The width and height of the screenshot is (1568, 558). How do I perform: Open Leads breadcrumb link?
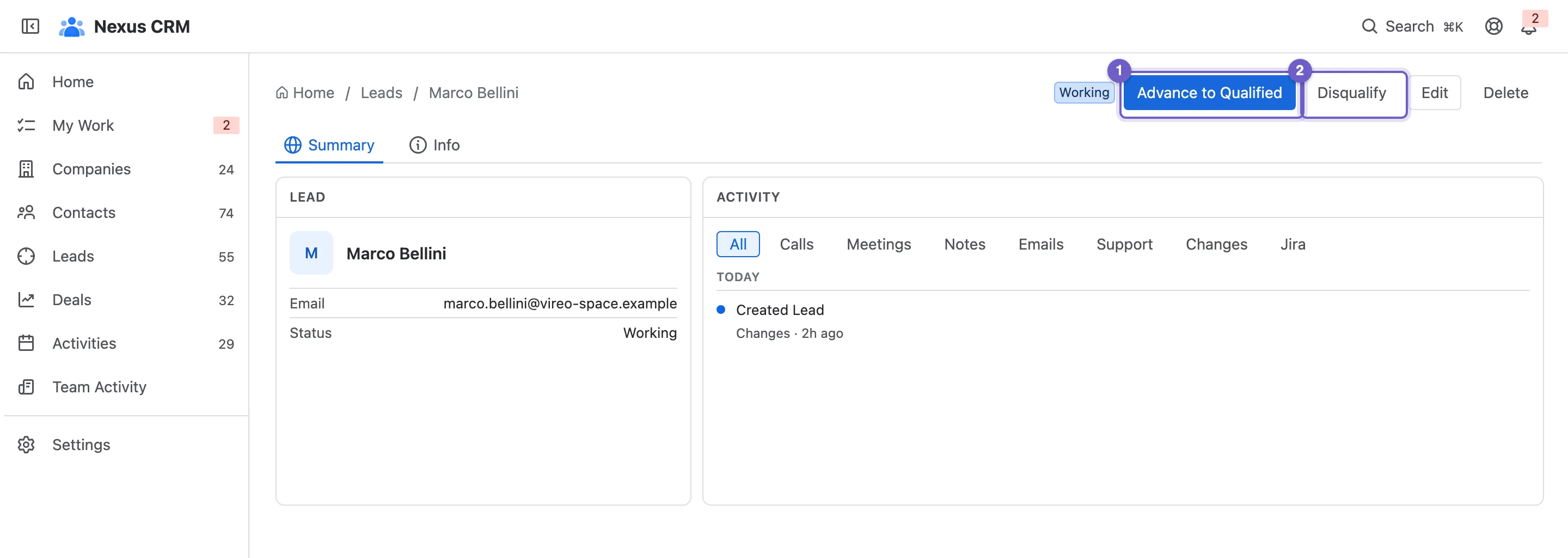[381, 93]
